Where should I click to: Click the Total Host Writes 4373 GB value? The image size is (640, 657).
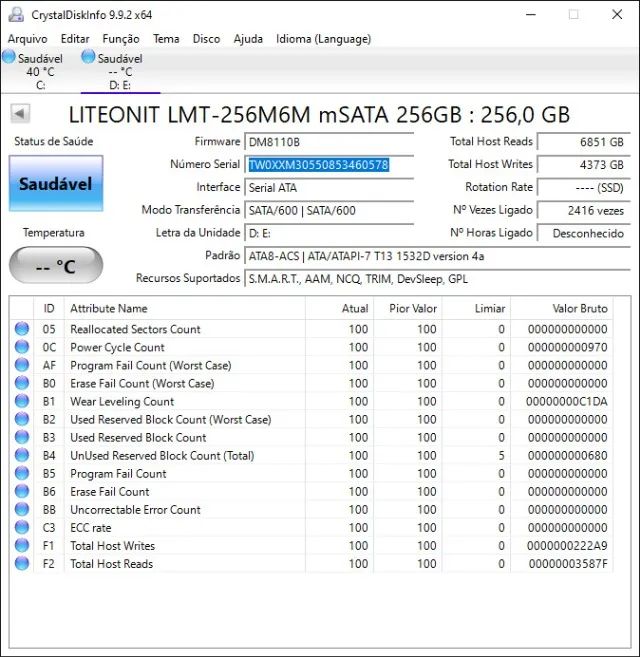click(x=584, y=165)
